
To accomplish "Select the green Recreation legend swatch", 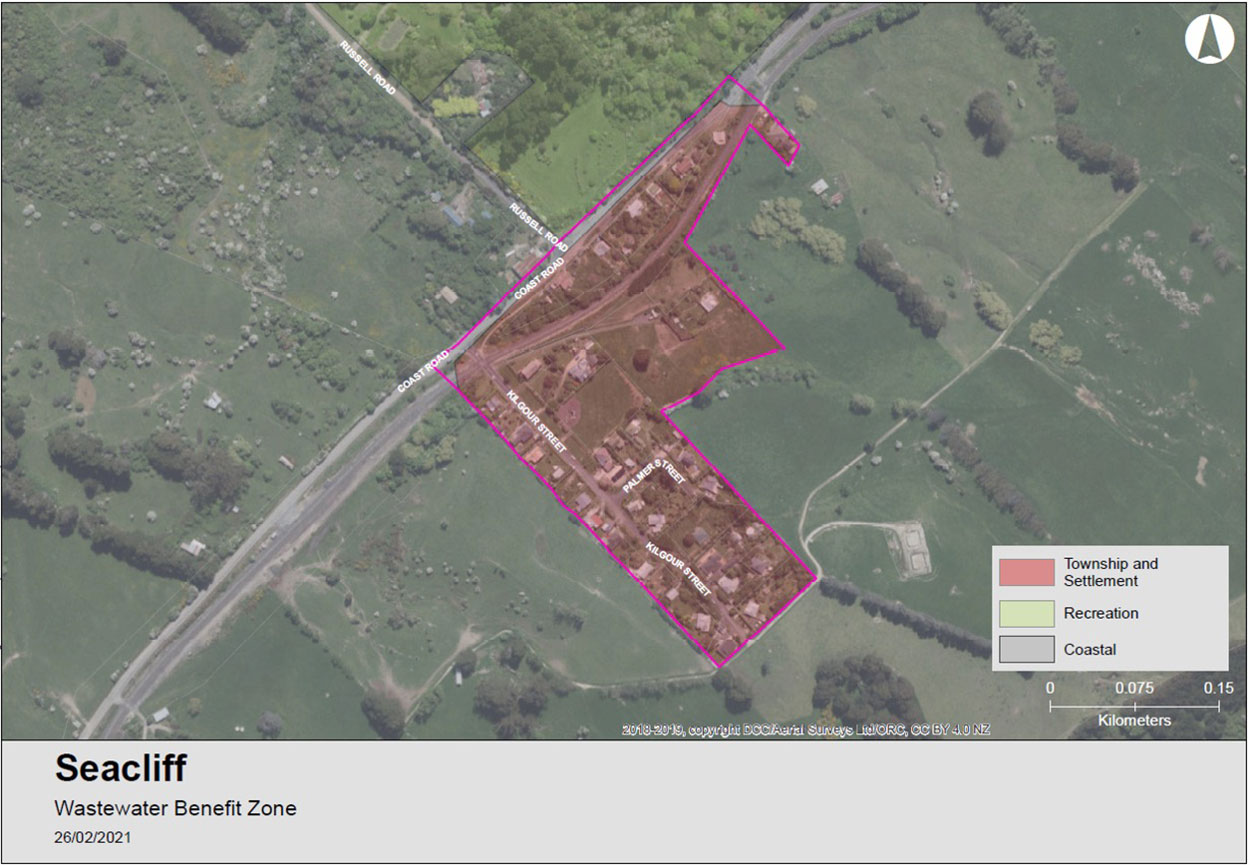I will [1025, 613].
